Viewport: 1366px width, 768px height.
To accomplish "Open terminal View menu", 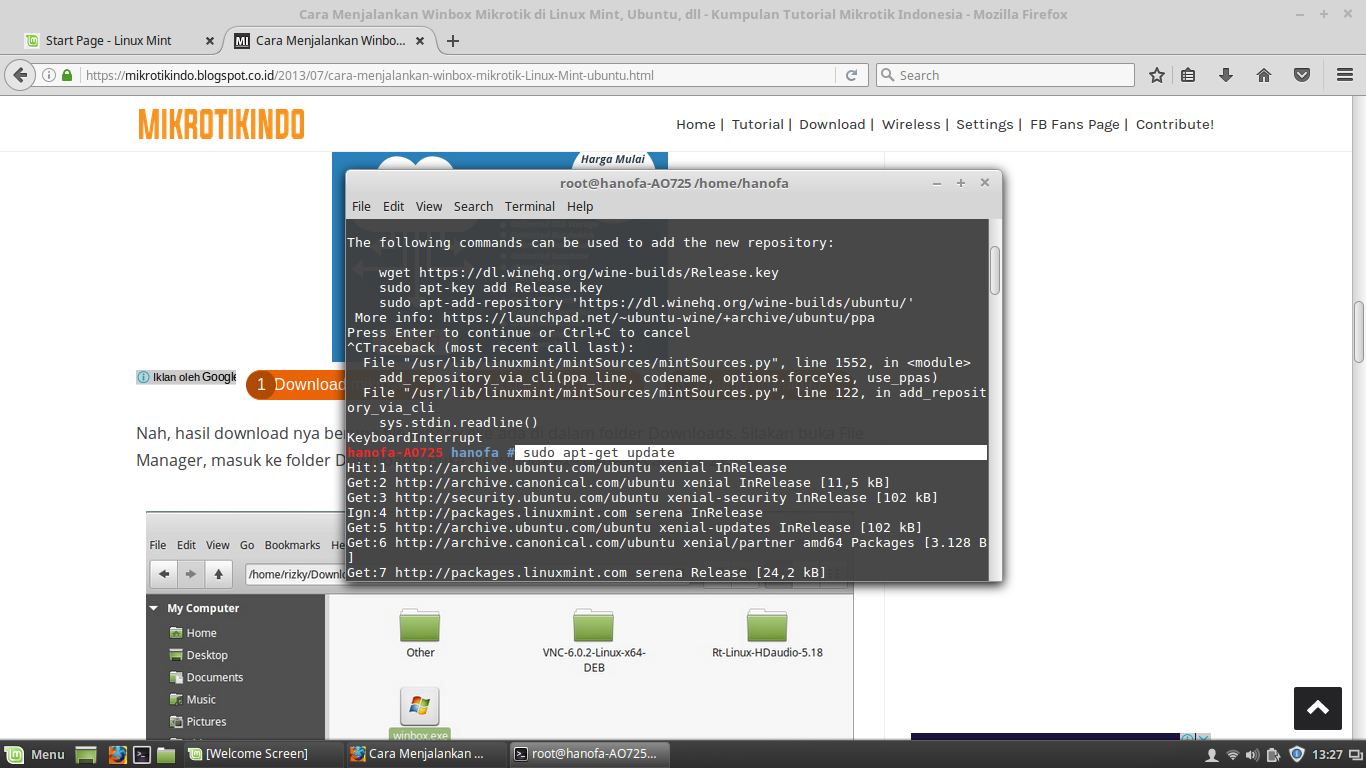I will point(429,206).
